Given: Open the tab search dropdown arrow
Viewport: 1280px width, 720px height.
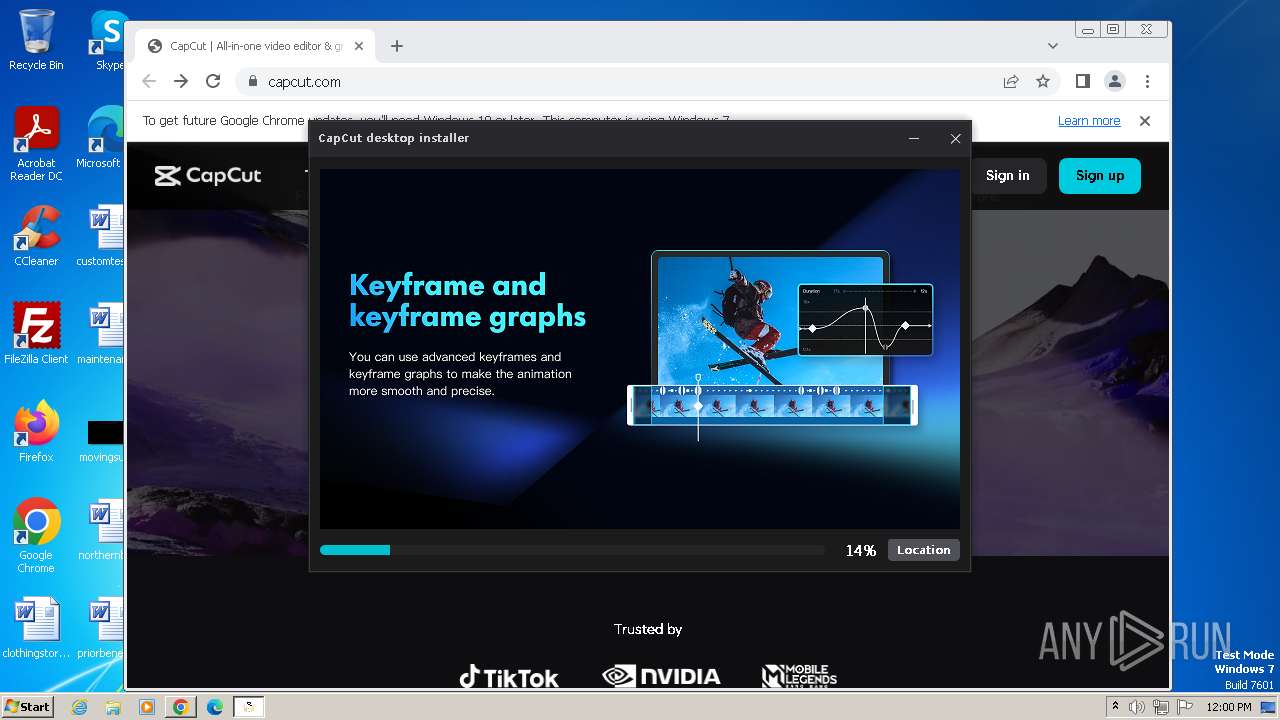Looking at the screenshot, I should [x=1052, y=46].
